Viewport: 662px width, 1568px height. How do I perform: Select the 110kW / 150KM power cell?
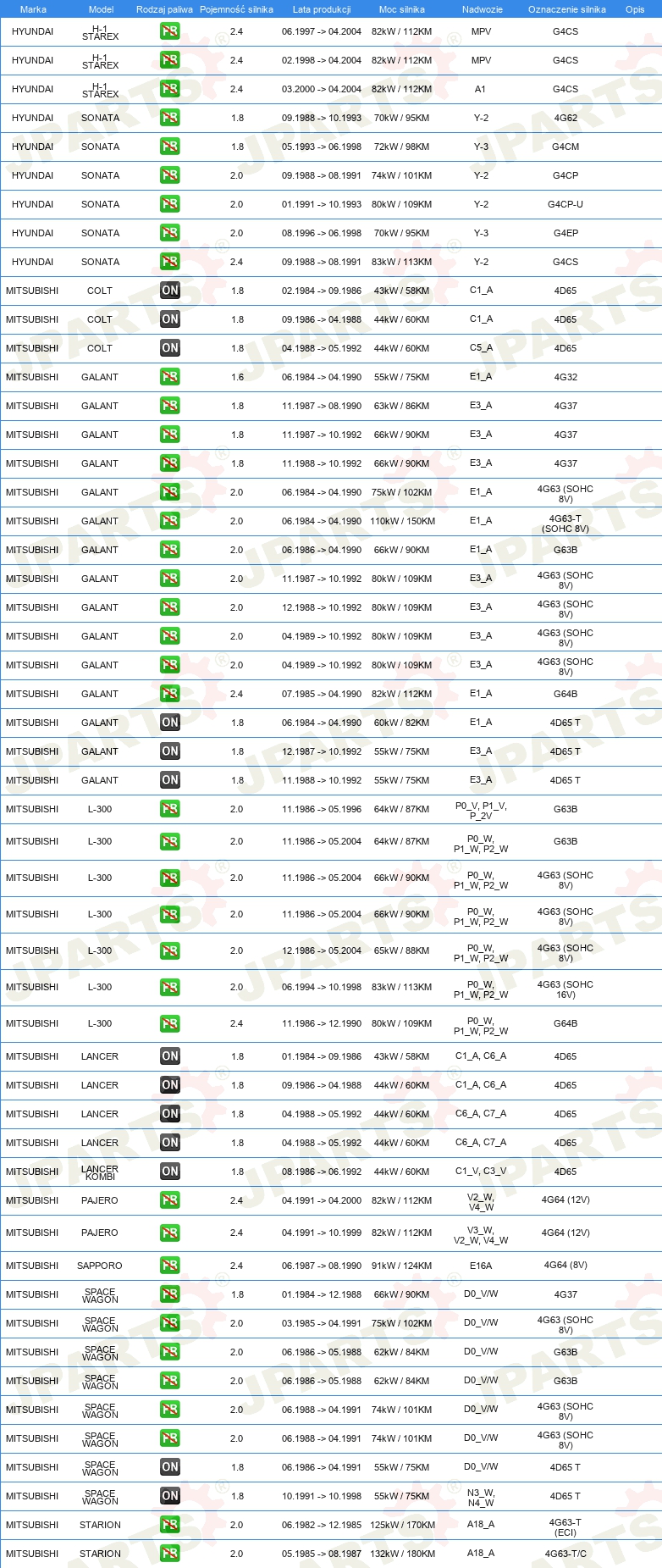click(402, 521)
